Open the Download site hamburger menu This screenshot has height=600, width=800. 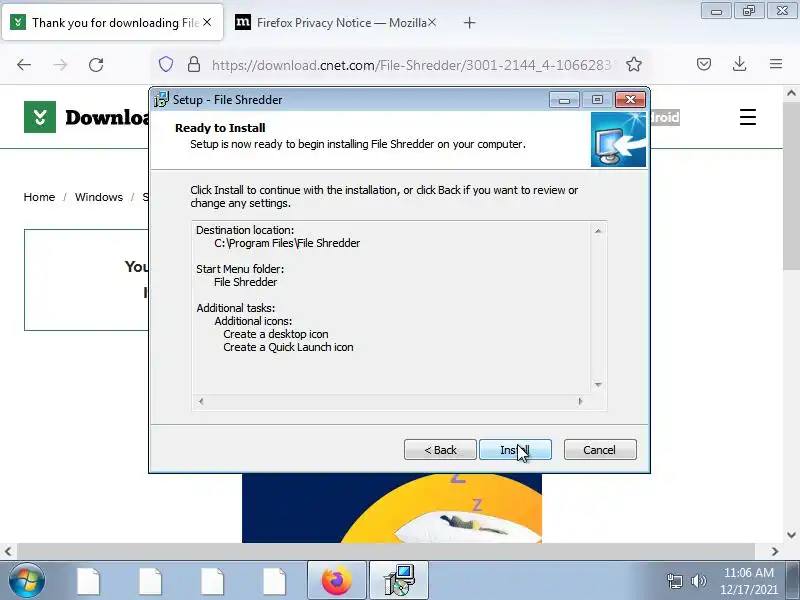(747, 117)
